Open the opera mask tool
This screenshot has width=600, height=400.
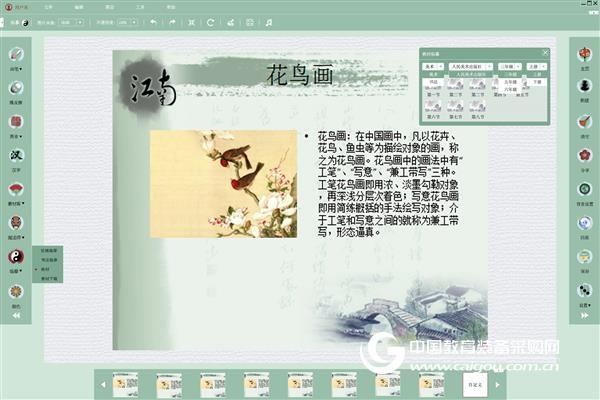(x=16, y=223)
